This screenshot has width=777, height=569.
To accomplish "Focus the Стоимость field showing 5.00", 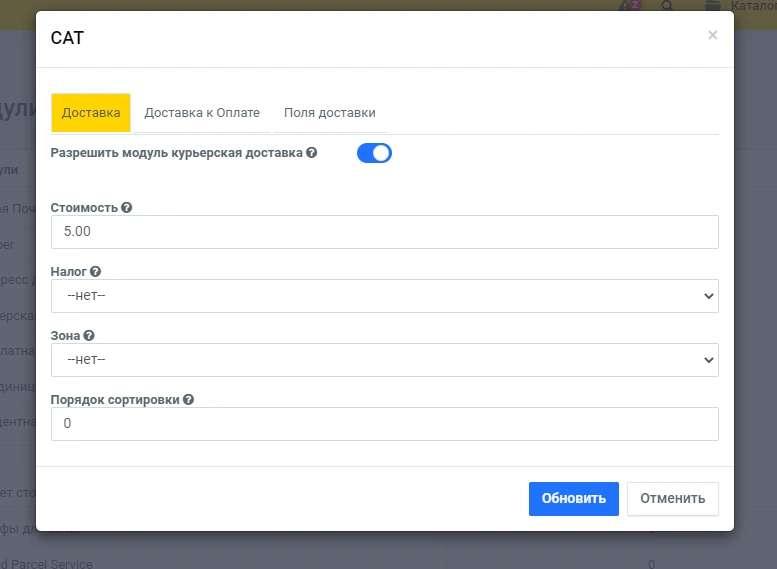I will 384,232.
